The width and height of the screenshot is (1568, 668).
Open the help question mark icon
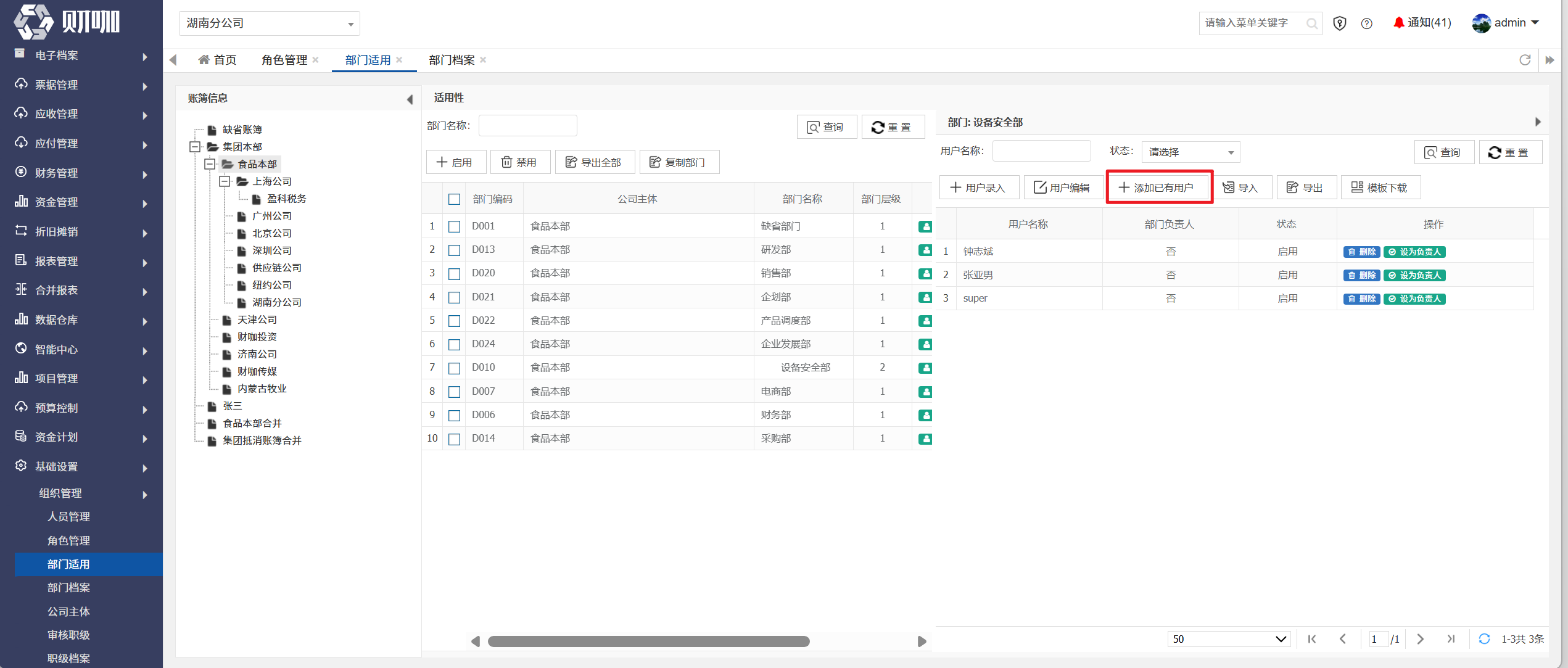point(1367,23)
